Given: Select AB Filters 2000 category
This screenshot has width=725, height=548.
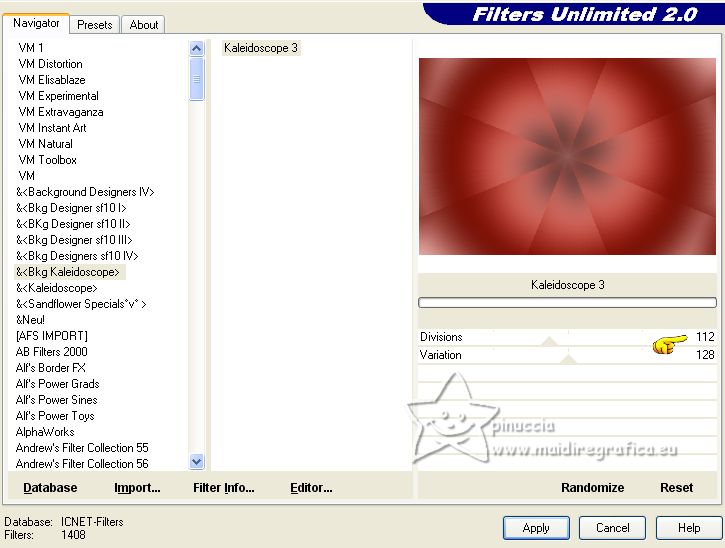Looking at the screenshot, I should pyautogui.click(x=51, y=352).
